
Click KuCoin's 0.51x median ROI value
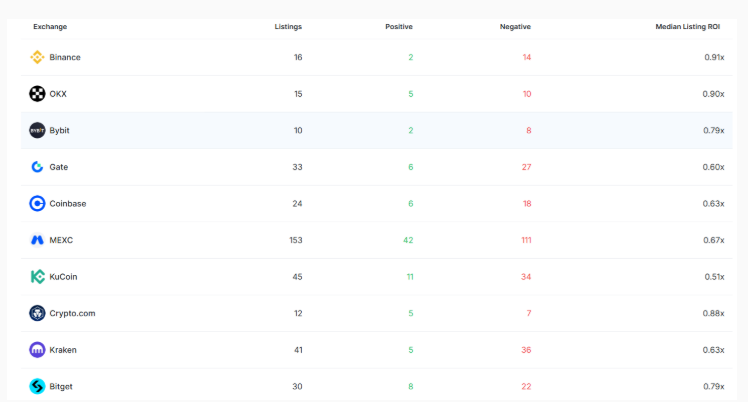714,277
